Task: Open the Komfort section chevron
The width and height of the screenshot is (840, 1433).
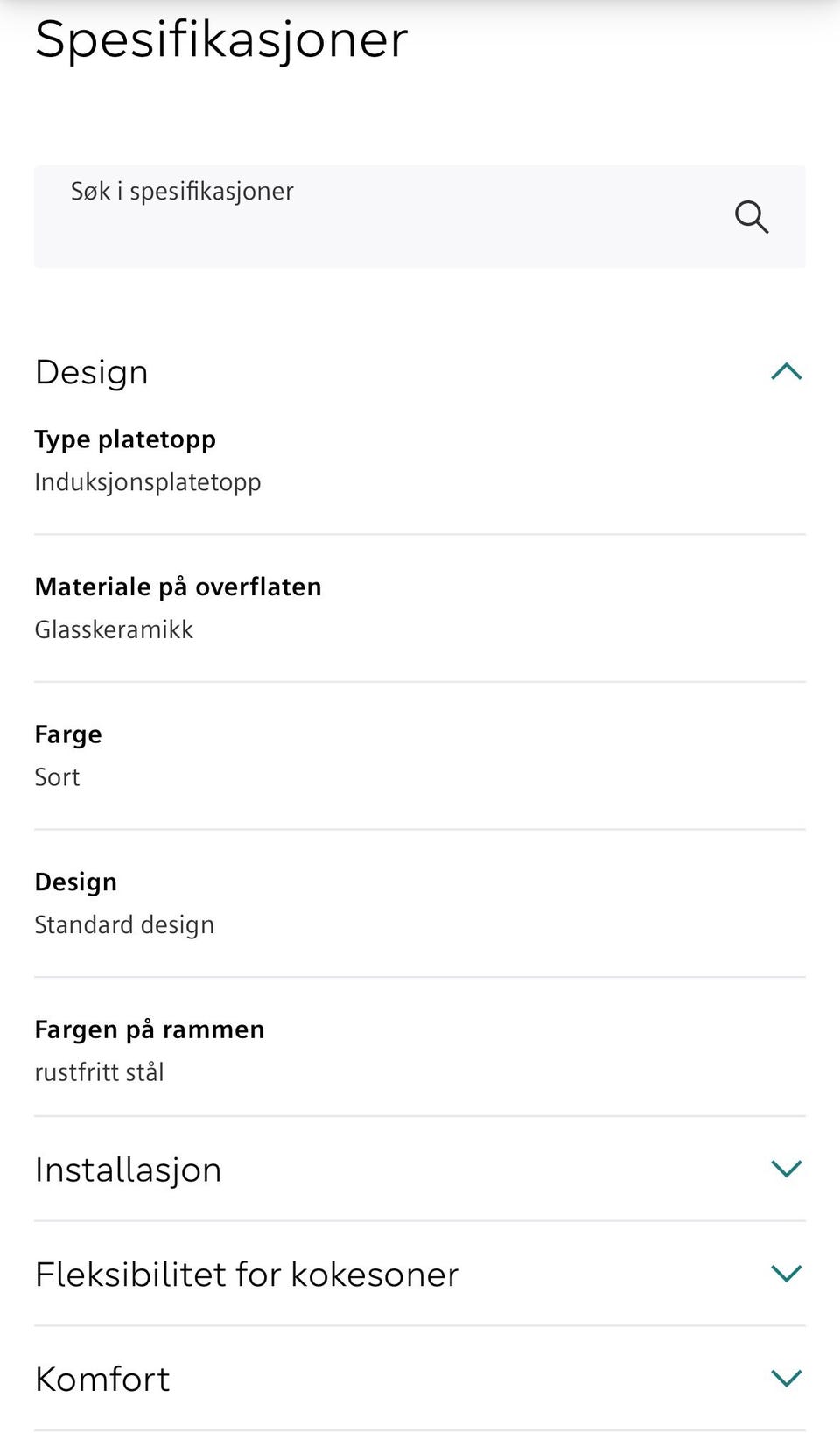Action: click(786, 1378)
